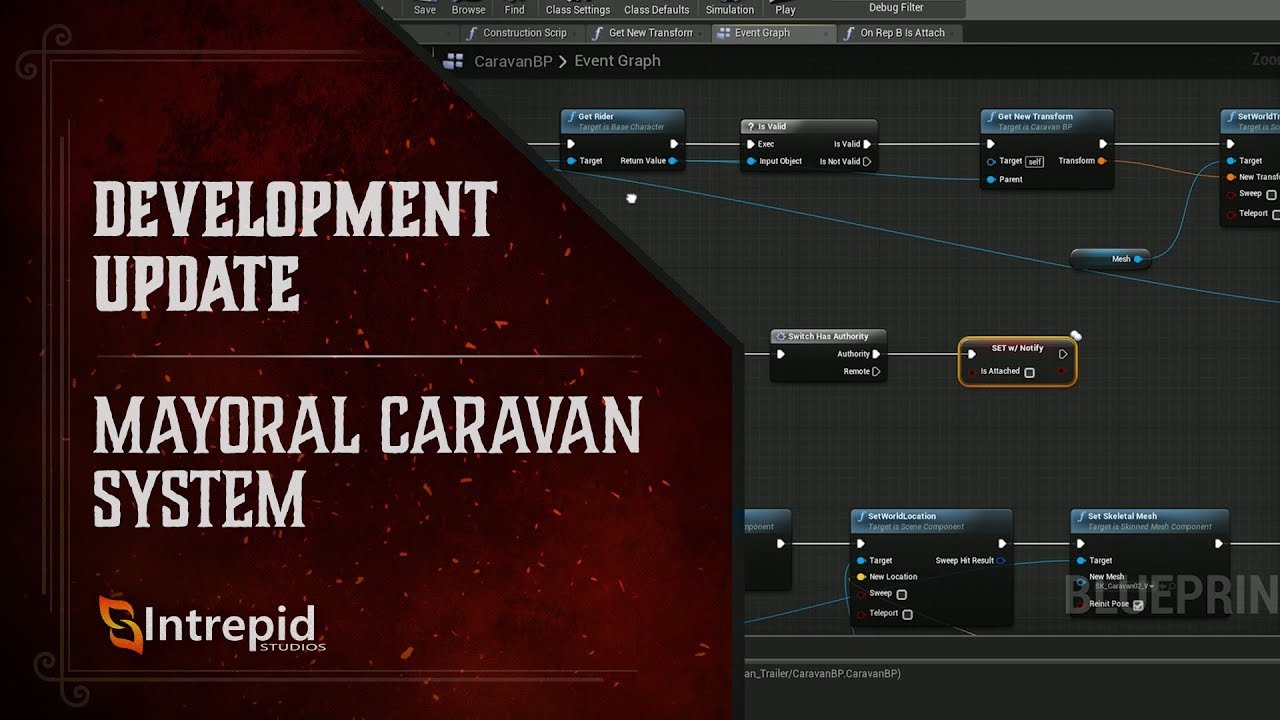The image size is (1280, 720).
Task: Click Get Rider's output exec pin
Action: [674, 144]
